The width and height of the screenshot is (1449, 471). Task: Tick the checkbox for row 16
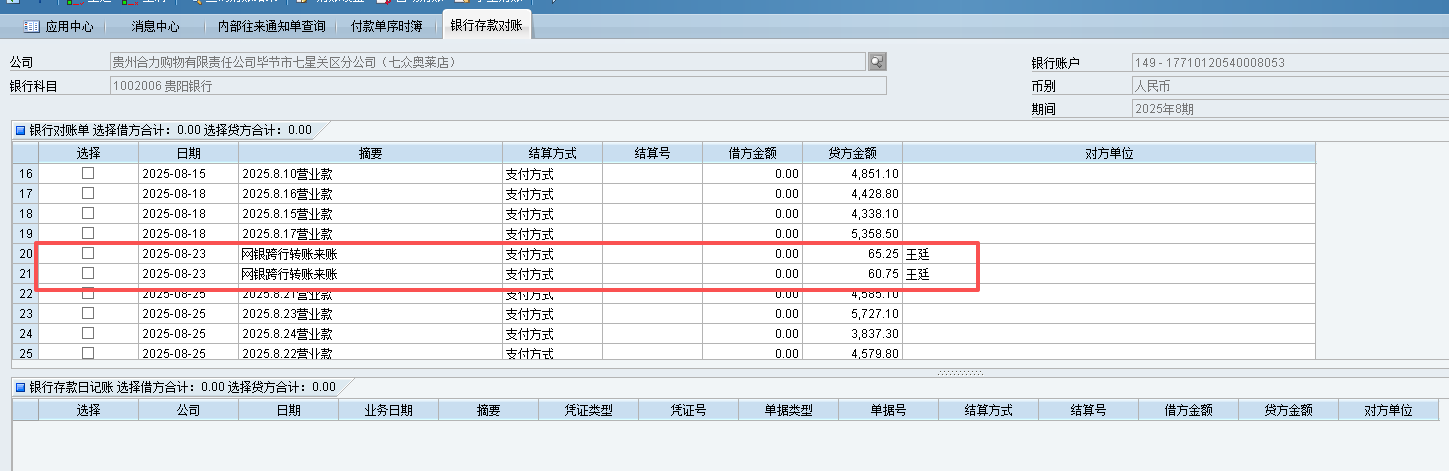(x=88, y=173)
